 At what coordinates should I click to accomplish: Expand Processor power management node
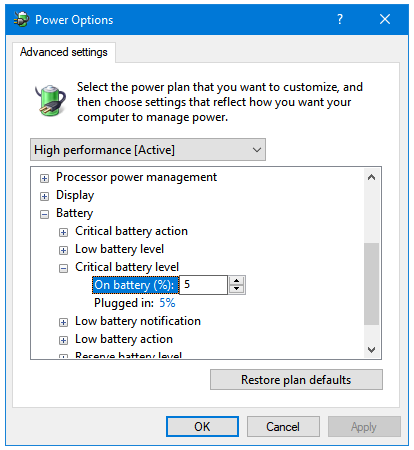(x=44, y=178)
